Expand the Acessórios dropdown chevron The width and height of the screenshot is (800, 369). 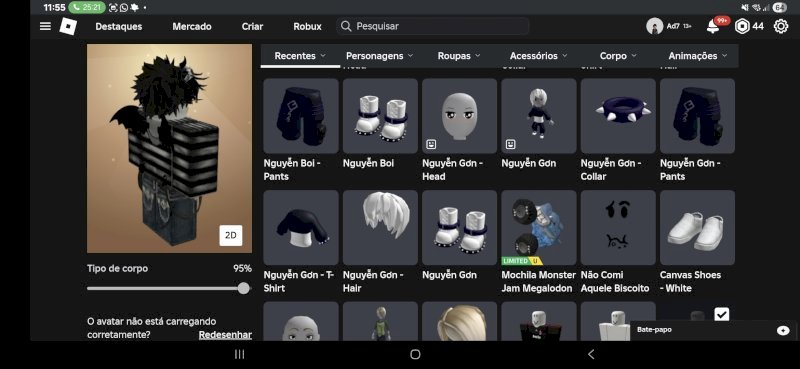(565, 56)
